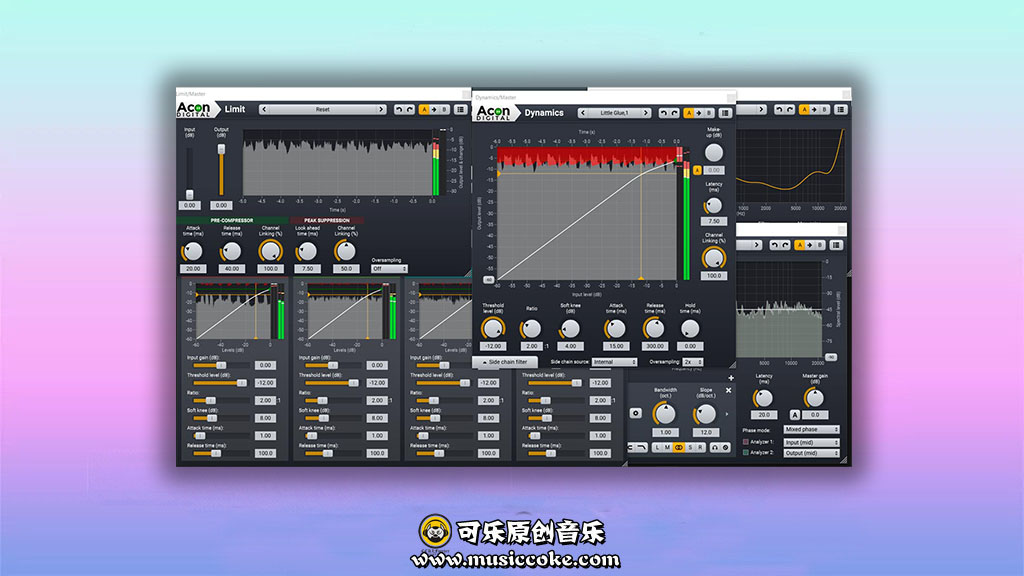Collapse the Side chain filter section
1024x576 pixels.
(x=505, y=362)
